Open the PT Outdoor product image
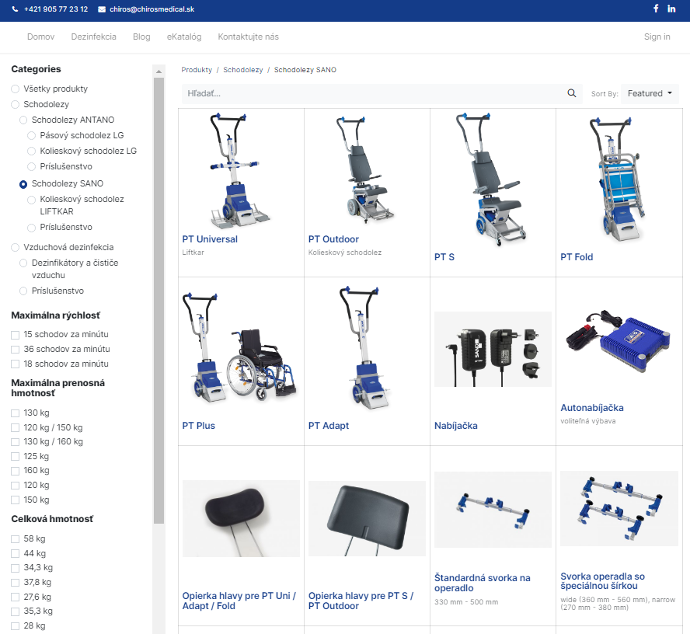This screenshot has height=634, width=690. click(367, 169)
